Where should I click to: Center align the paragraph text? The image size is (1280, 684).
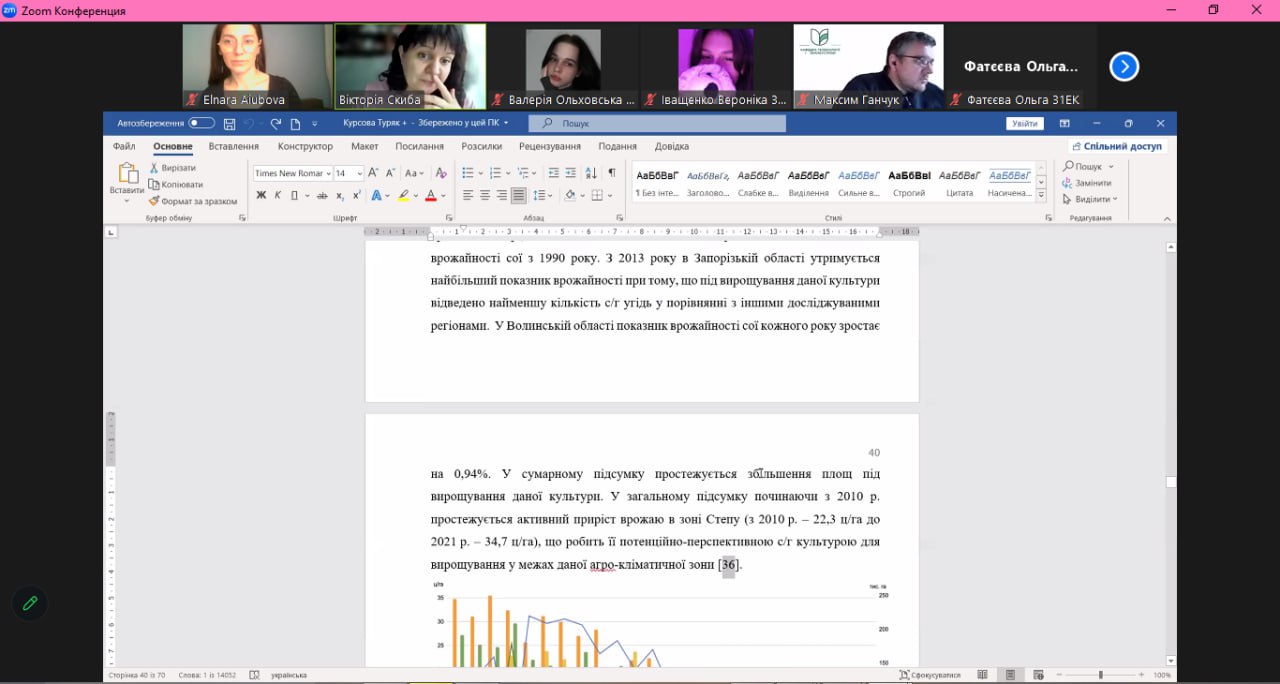[x=485, y=196]
